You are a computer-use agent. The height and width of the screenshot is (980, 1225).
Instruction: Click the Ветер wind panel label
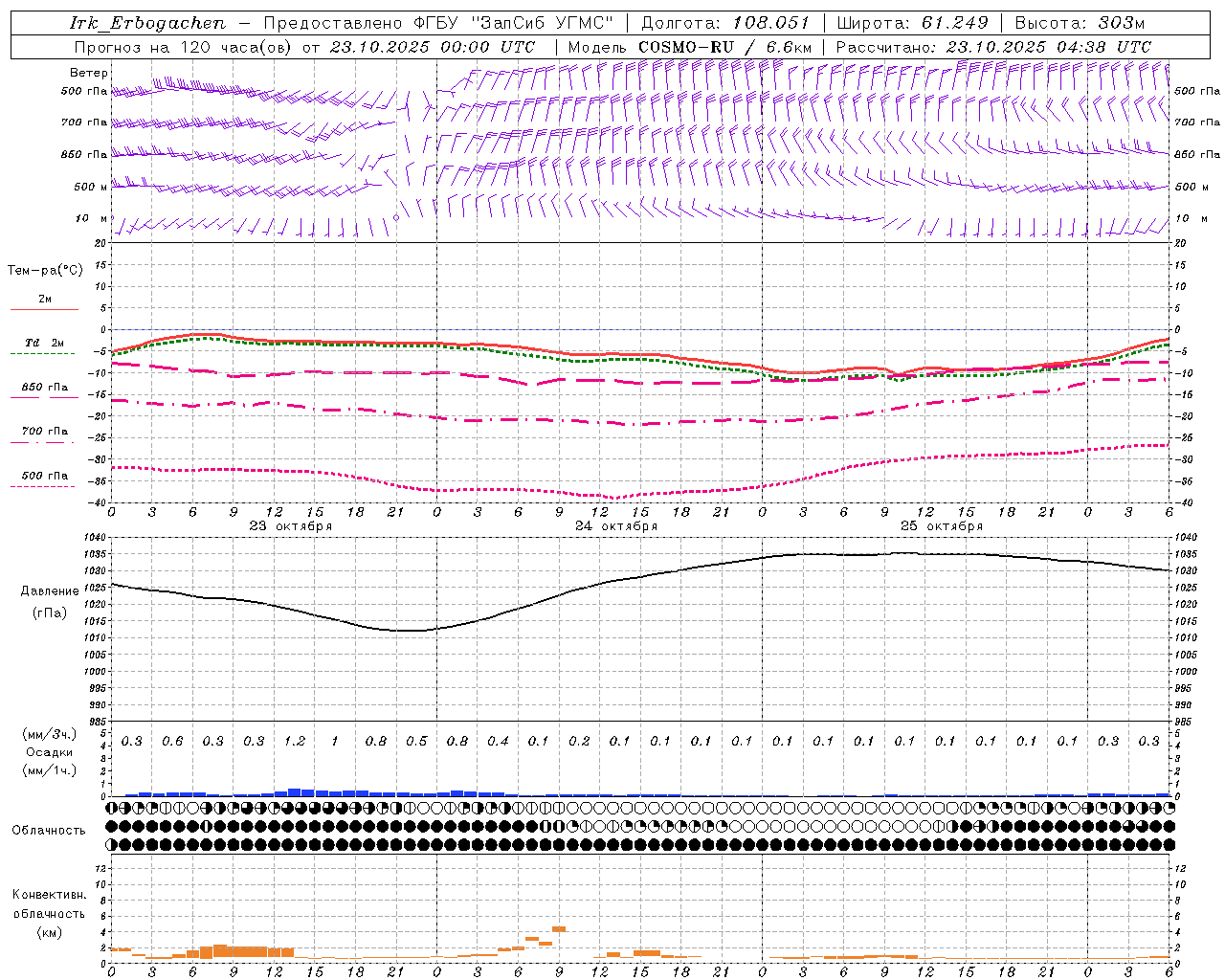[x=89, y=73]
